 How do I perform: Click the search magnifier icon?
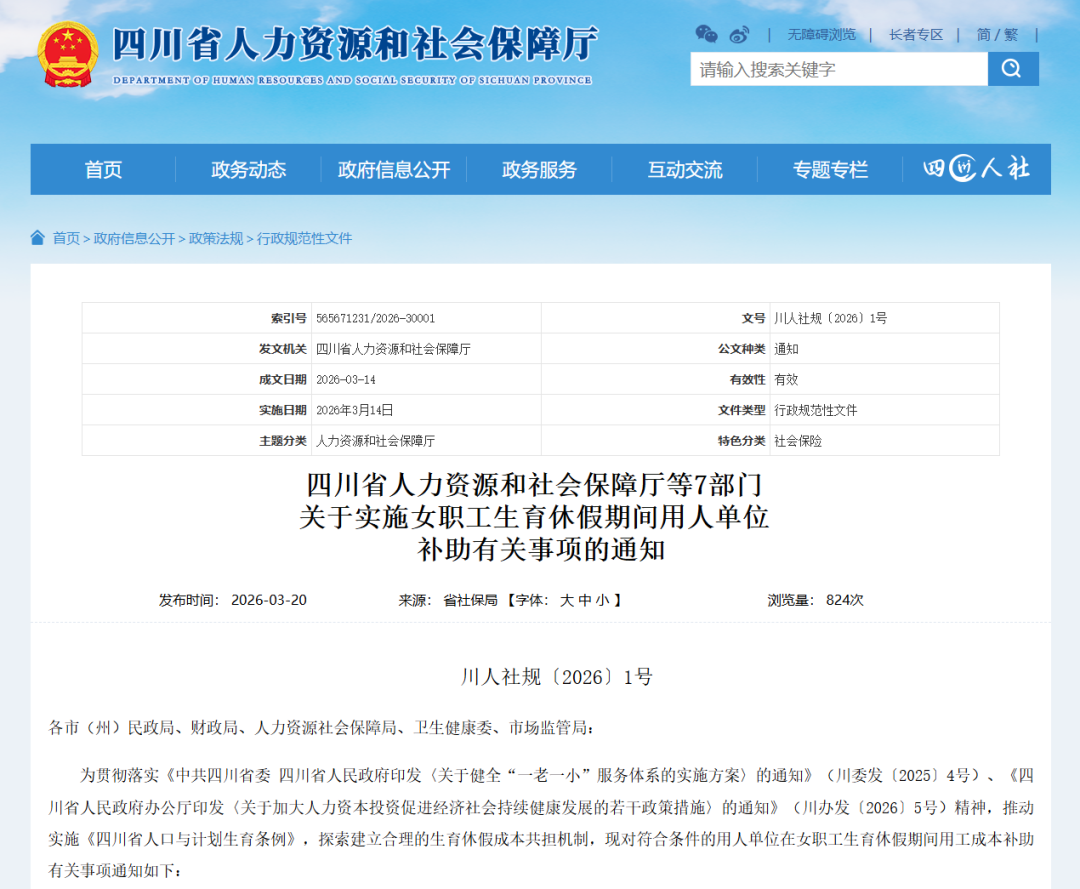coord(1013,69)
